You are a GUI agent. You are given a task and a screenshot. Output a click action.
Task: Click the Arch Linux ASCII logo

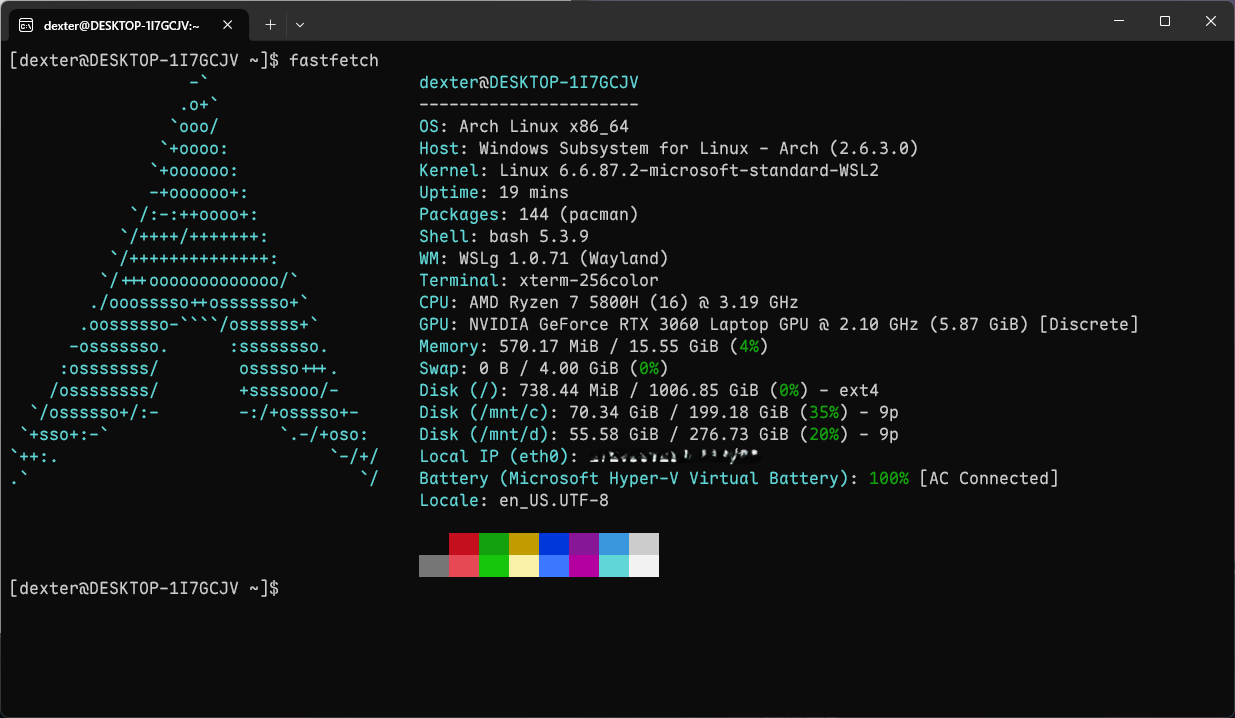tap(194, 281)
